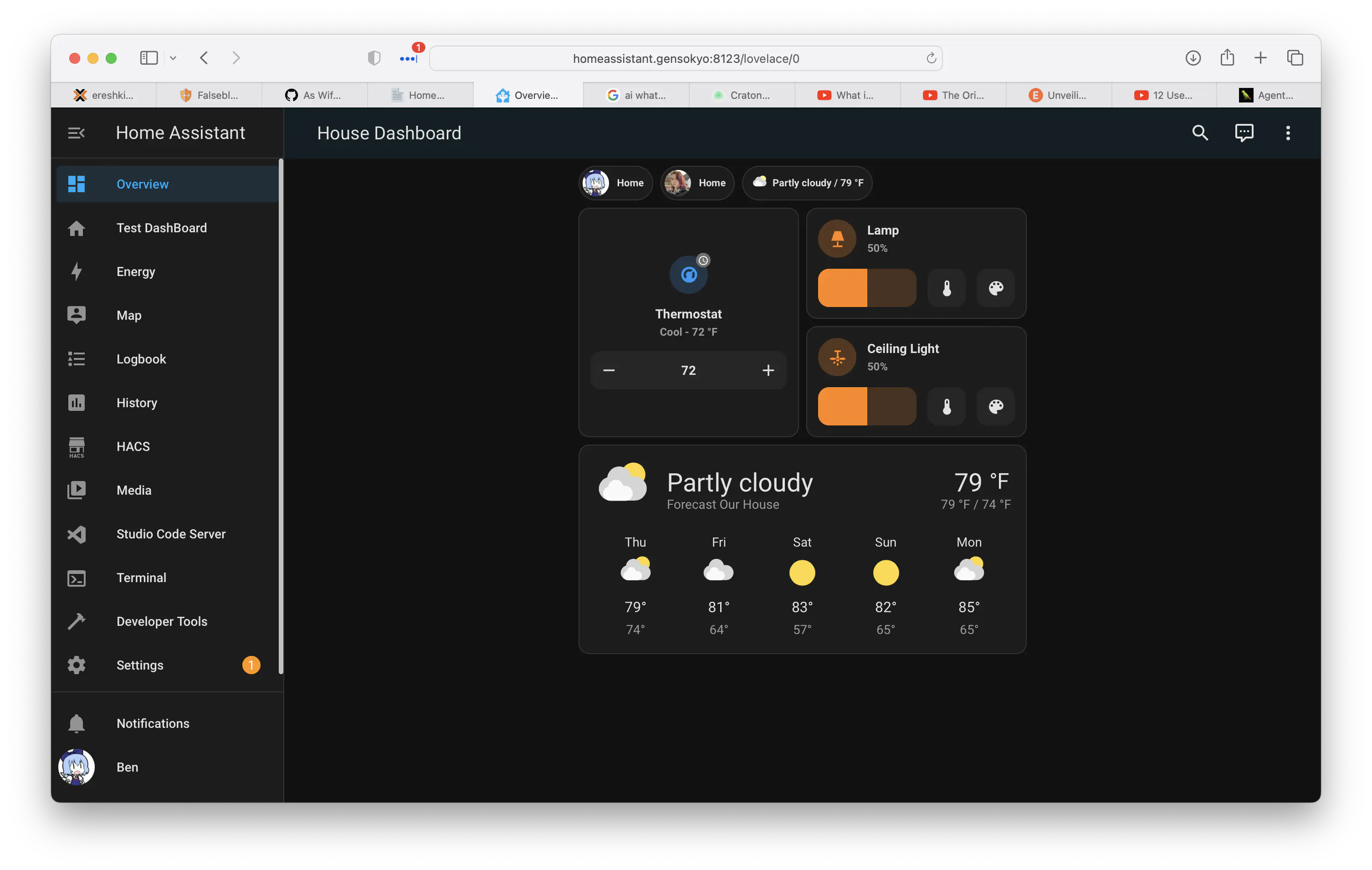Toggle the Lamp light icon

(837, 239)
